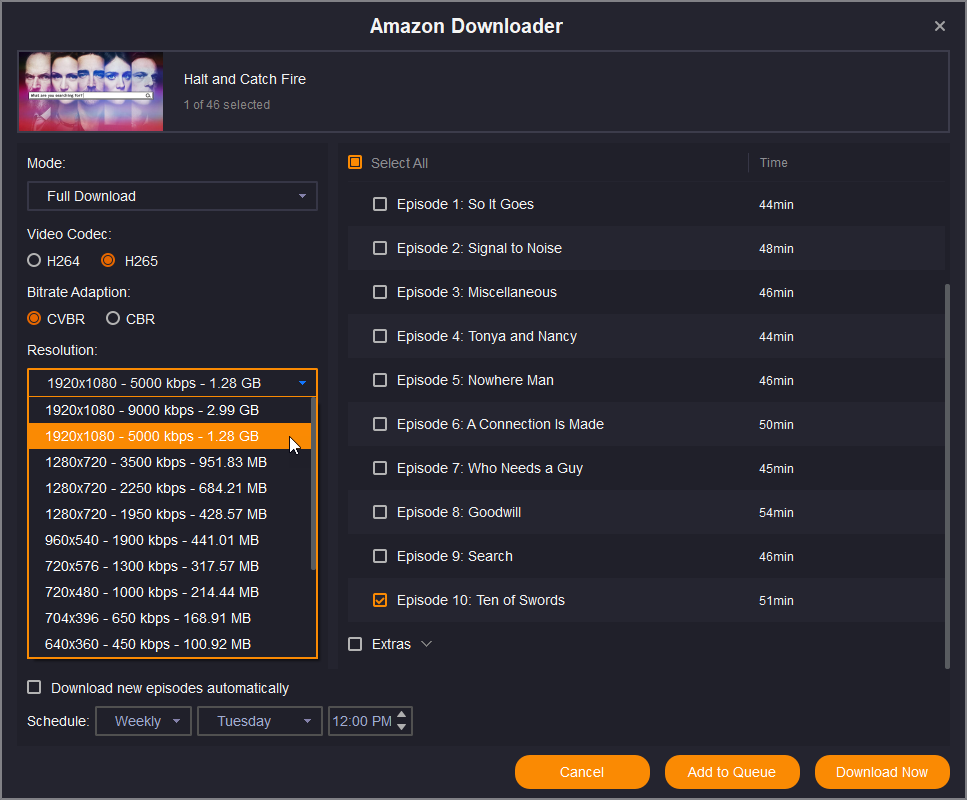This screenshot has height=800, width=967.
Task: Check Episode 1: So It Goes
Action: (x=380, y=204)
